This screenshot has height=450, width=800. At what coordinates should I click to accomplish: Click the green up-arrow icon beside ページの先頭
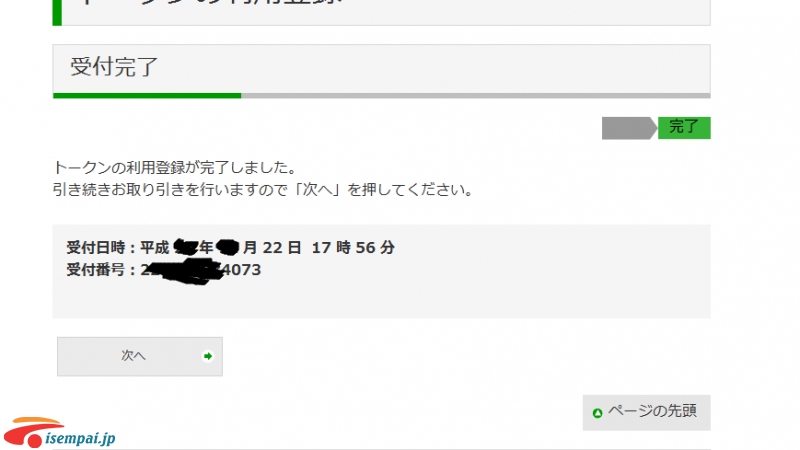(597, 413)
